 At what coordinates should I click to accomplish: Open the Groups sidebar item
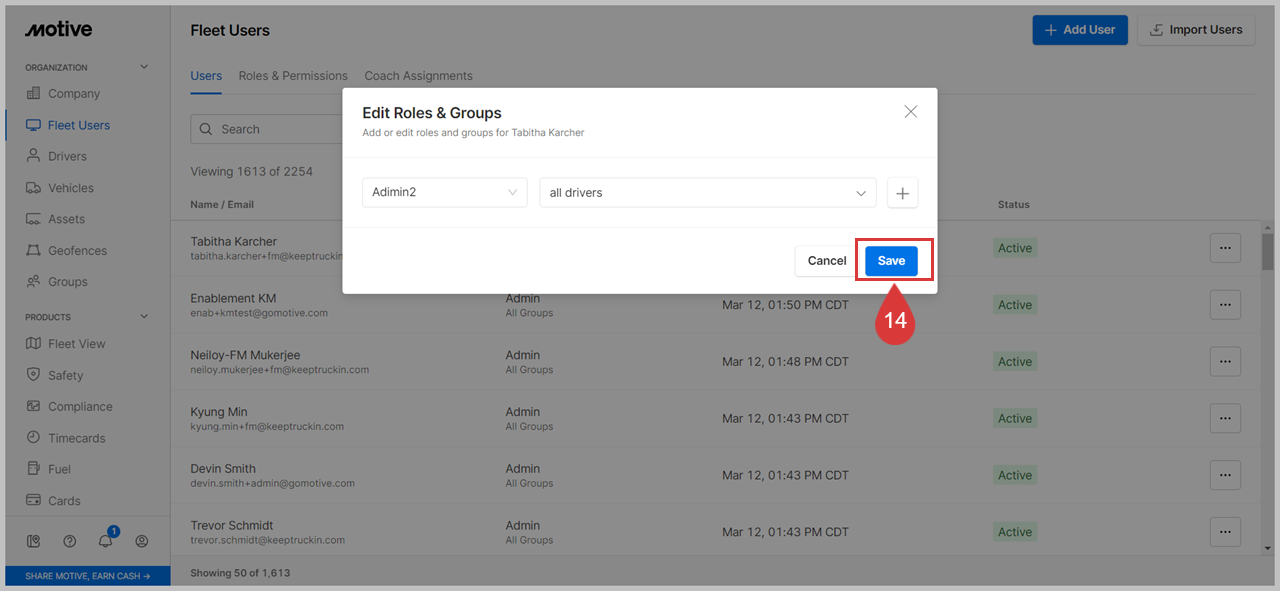(x=67, y=282)
